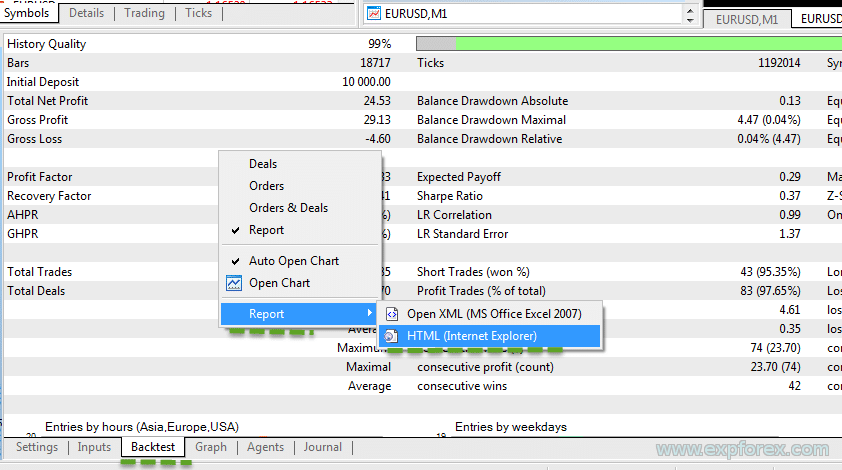Open the Inputs tab
The image size is (842, 470).
[94, 447]
